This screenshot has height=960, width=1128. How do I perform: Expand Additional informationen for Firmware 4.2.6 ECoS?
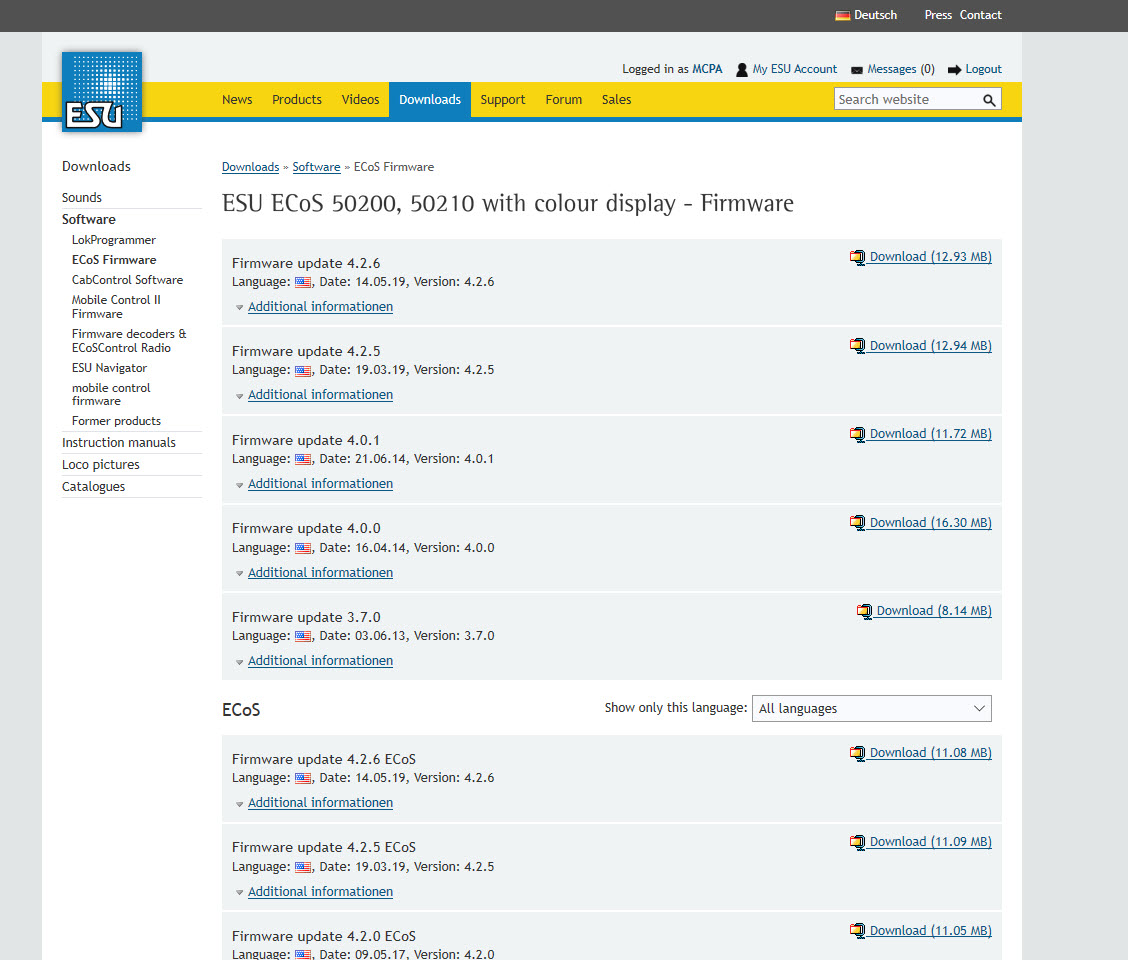[x=320, y=803]
